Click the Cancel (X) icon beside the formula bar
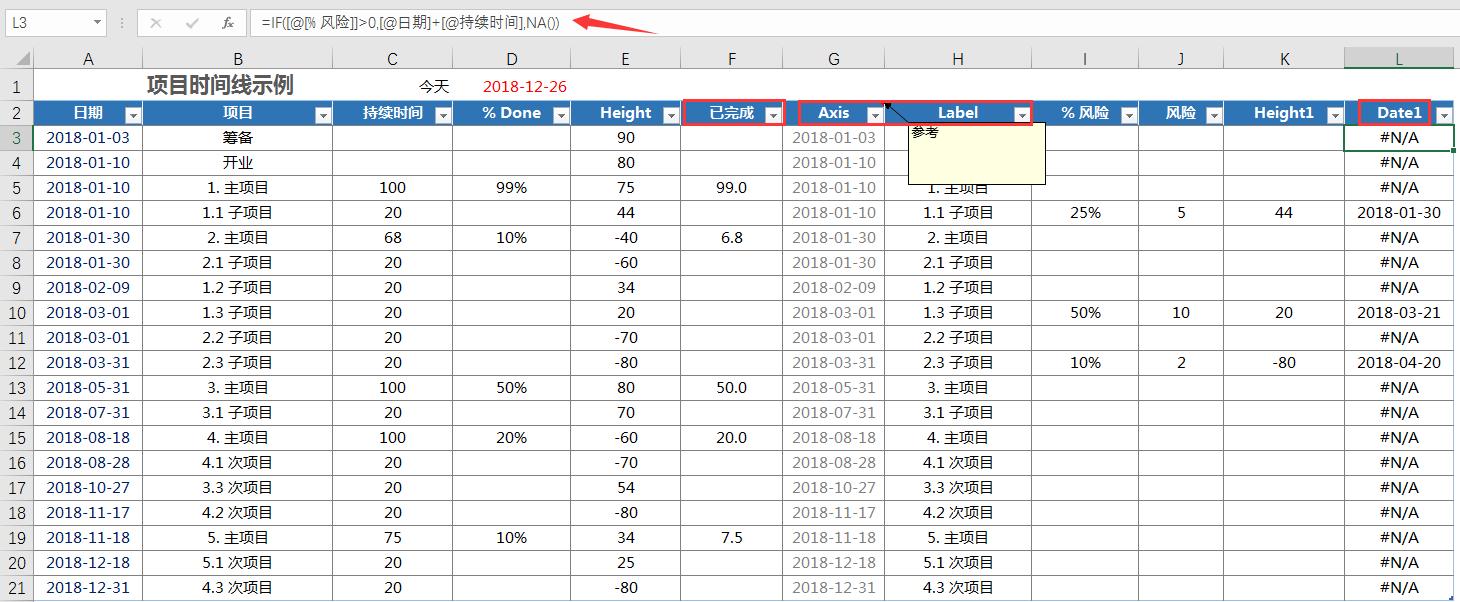The height and width of the screenshot is (602, 1460). [x=157, y=21]
